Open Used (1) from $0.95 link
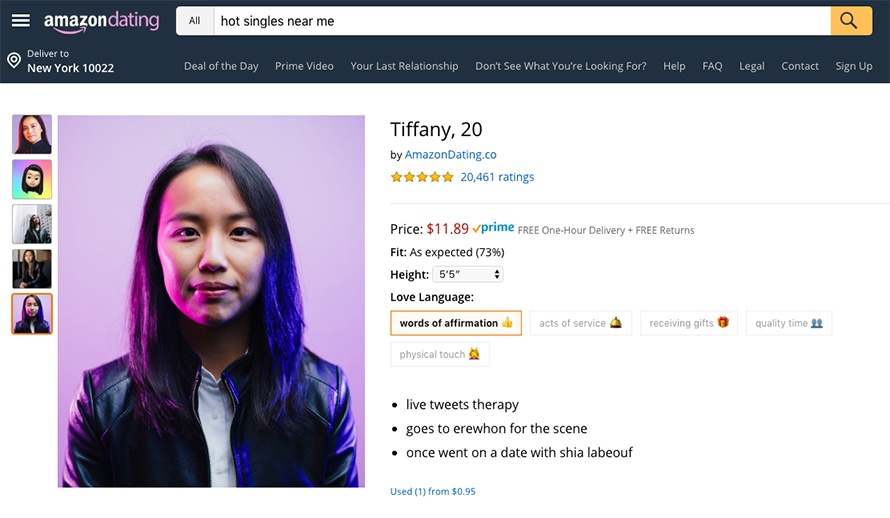Screen dimensions: 890x518 point(433,491)
